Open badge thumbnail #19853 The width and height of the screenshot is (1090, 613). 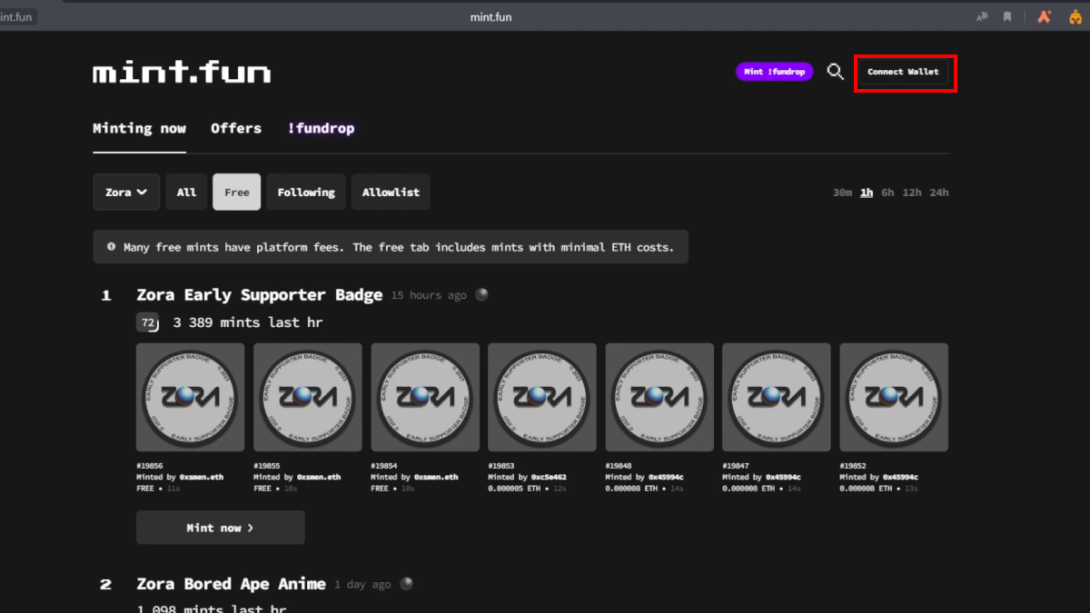(542, 397)
